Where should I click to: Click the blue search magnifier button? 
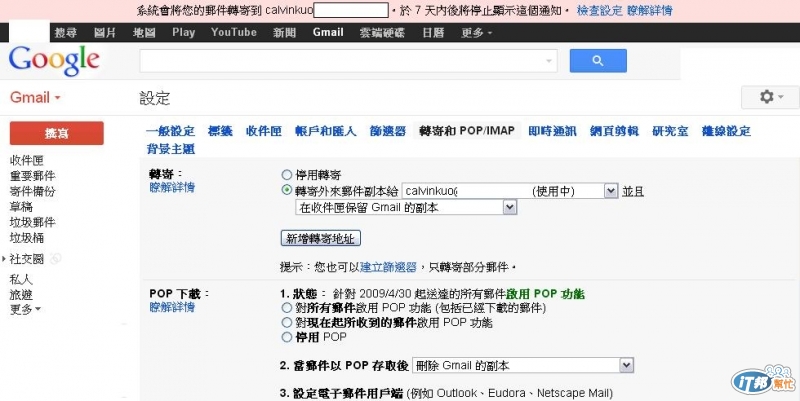(x=598, y=61)
